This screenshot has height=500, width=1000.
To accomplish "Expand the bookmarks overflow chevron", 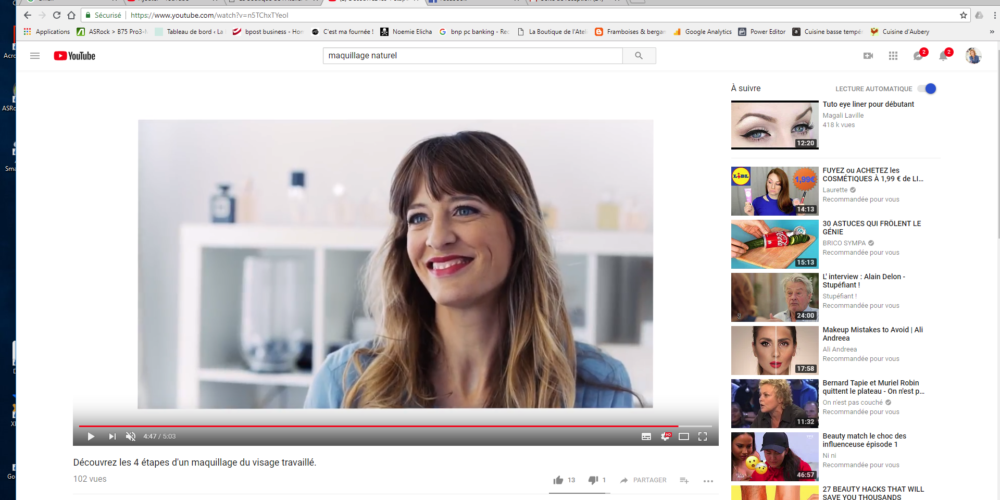I will point(992,31).
